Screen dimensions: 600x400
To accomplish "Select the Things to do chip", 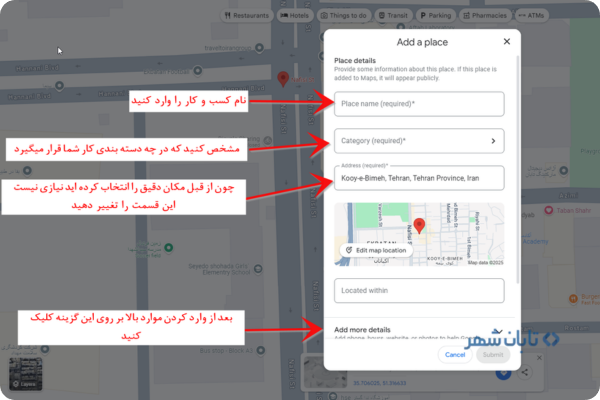I will click(x=344, y=15).
